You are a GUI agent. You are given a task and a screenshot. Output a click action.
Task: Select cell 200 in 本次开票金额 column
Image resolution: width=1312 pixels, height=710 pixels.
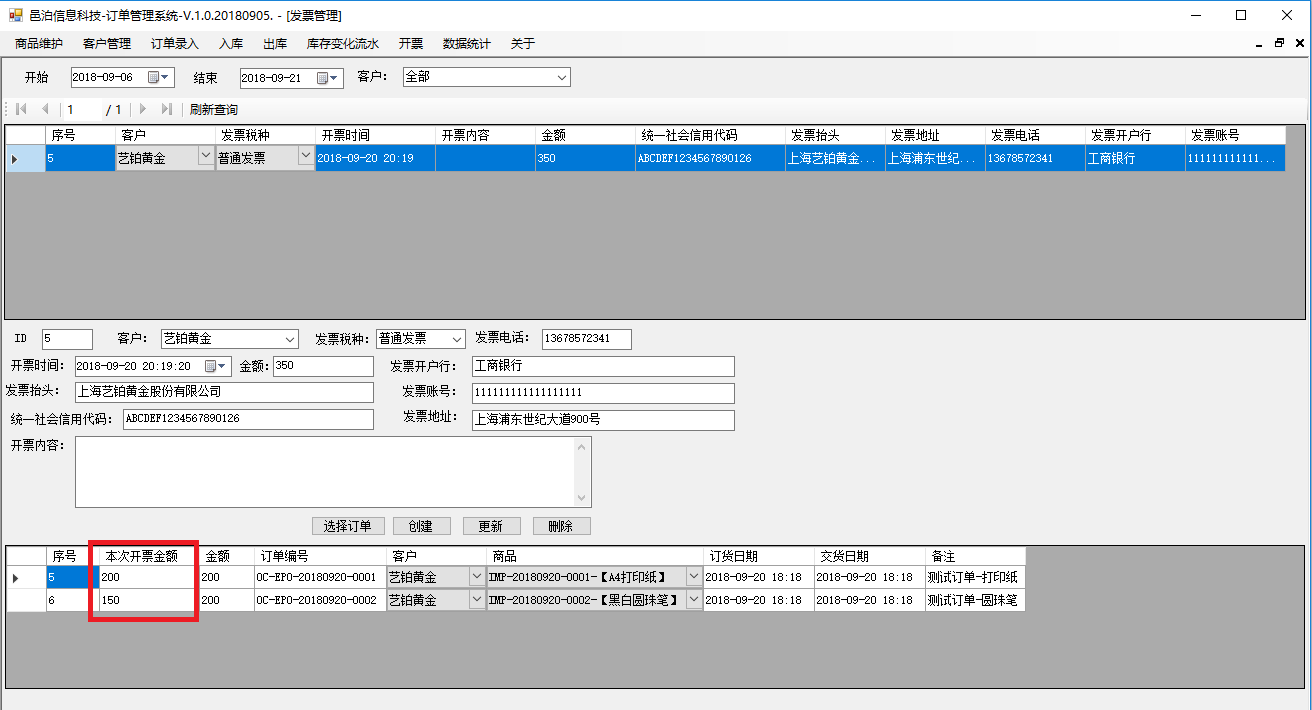(148, 577)
